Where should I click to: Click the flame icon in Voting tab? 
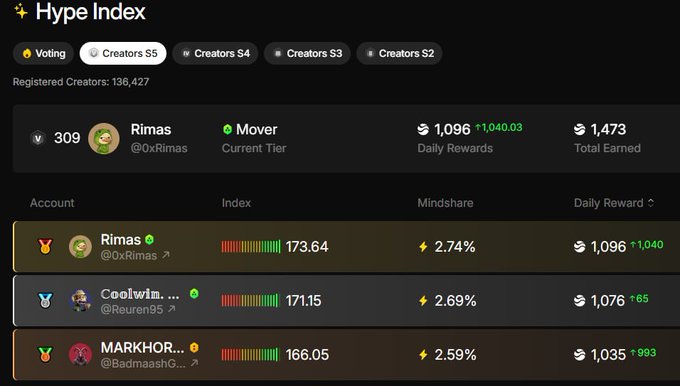(27, 53)
